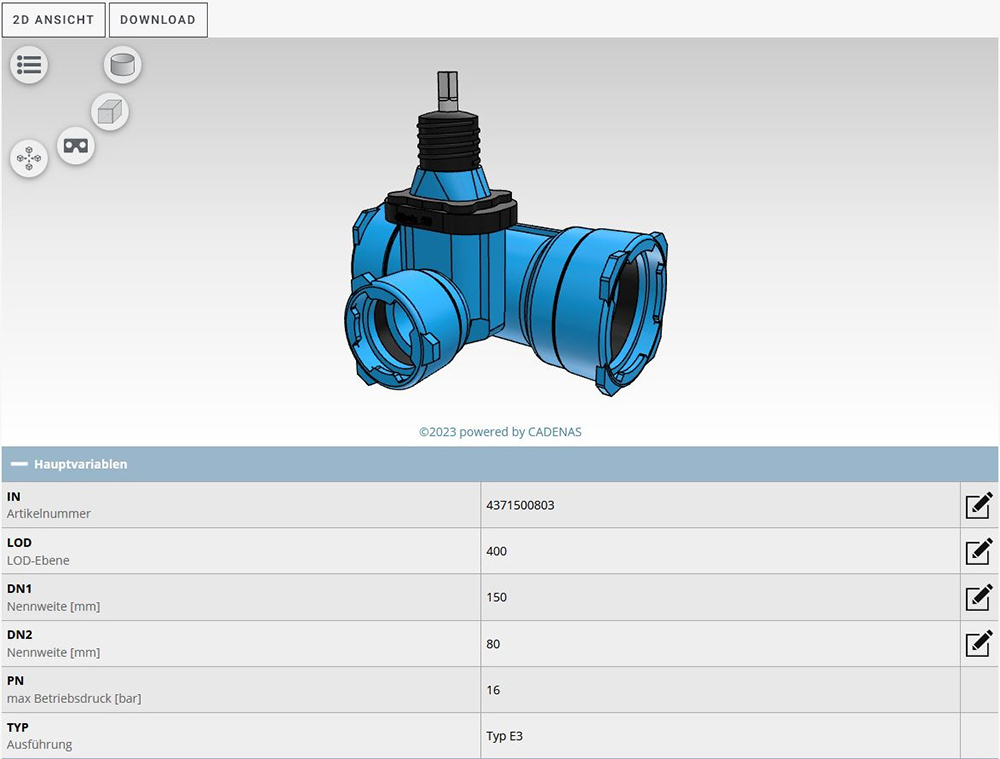Activate the VR goggles view icon
The image size is (1000, 759).
tap(76, 145)
